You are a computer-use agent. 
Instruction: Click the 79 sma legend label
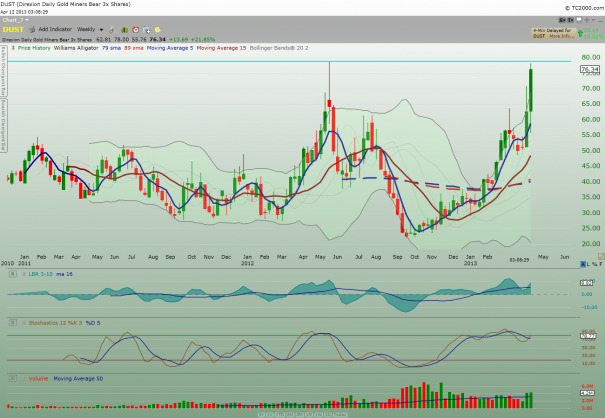click(x=111, y=48)
